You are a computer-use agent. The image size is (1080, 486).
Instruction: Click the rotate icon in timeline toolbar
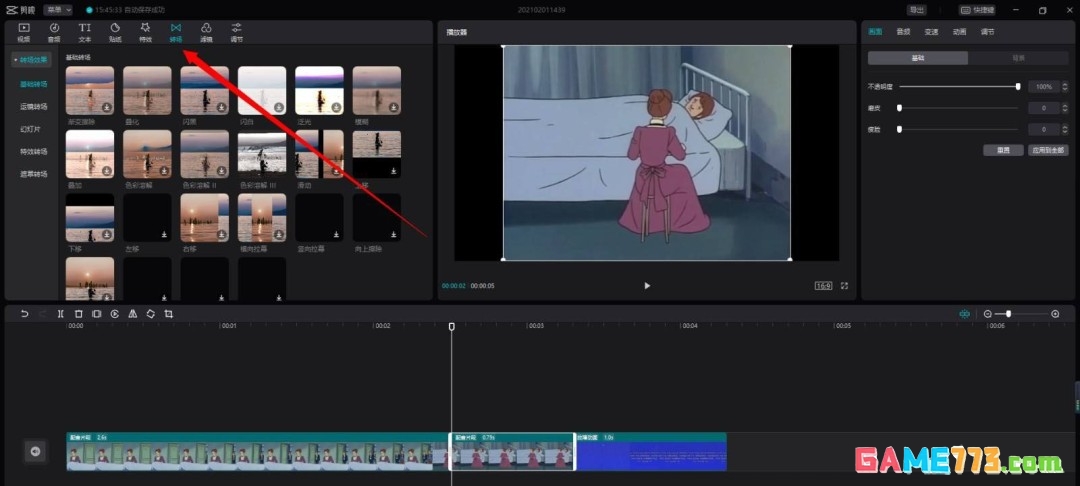150,314
